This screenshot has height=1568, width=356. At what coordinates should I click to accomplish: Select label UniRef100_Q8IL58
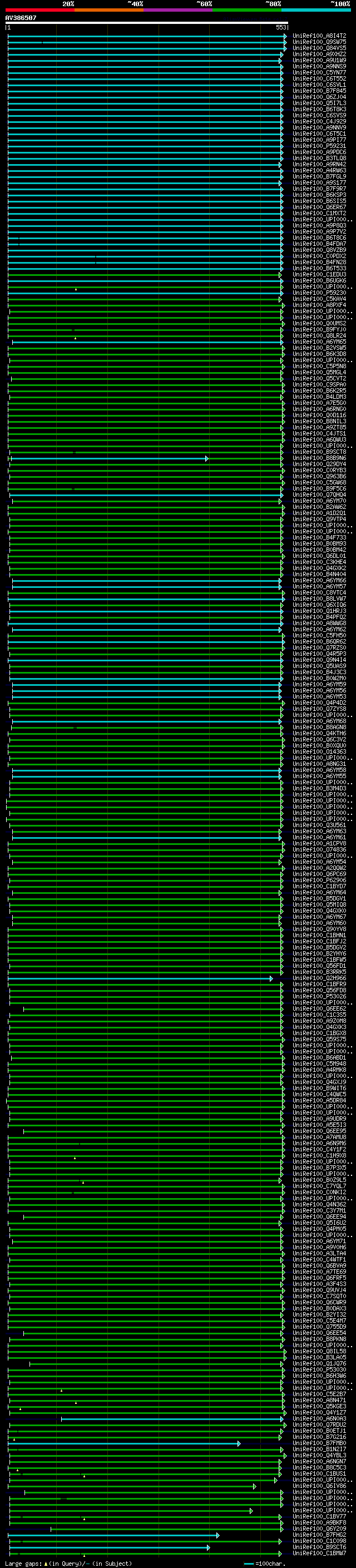pyautogui.click(x=319, y=1351)
